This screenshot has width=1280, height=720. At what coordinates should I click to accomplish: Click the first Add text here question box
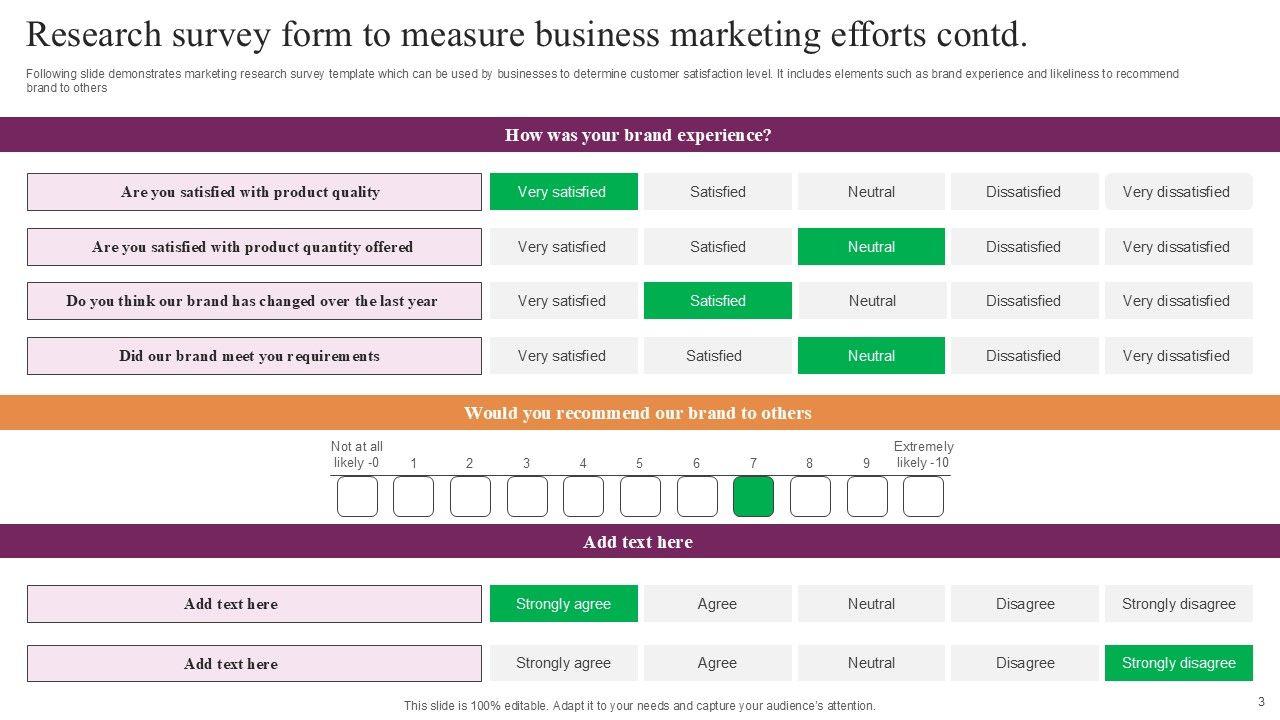click(x=254, y=604)
